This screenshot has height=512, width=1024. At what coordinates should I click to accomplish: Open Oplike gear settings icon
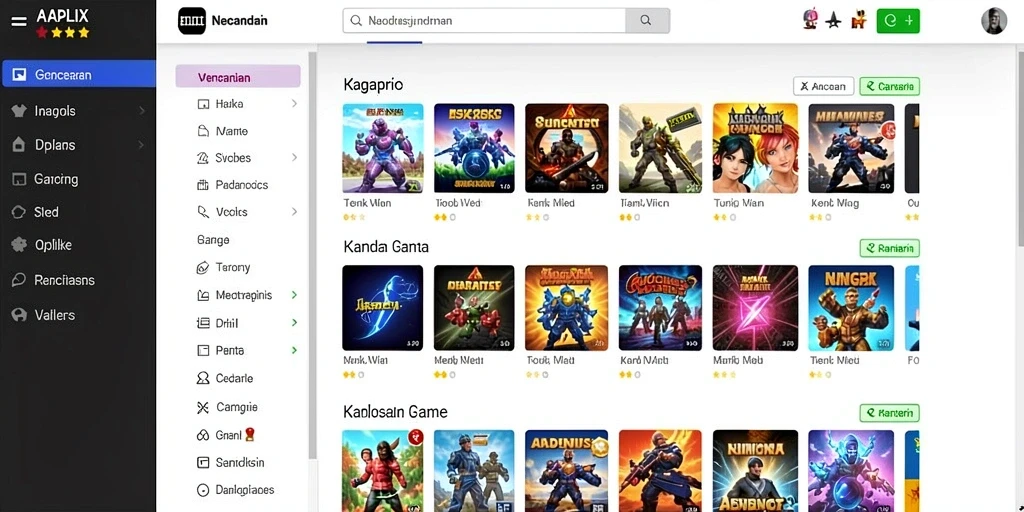tap(19, 246)
